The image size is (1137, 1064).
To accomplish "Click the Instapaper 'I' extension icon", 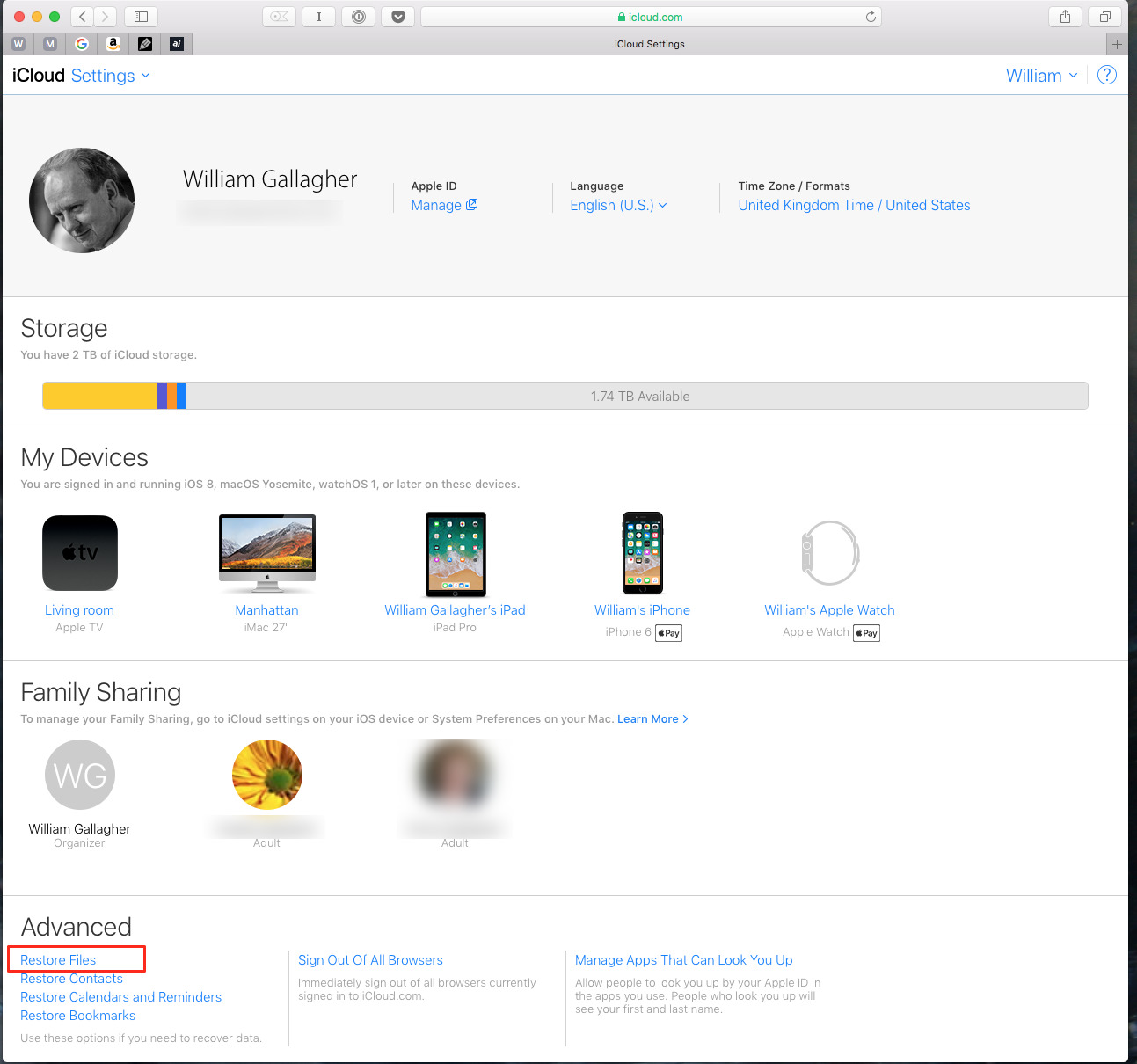I will [x=318, y=17].
